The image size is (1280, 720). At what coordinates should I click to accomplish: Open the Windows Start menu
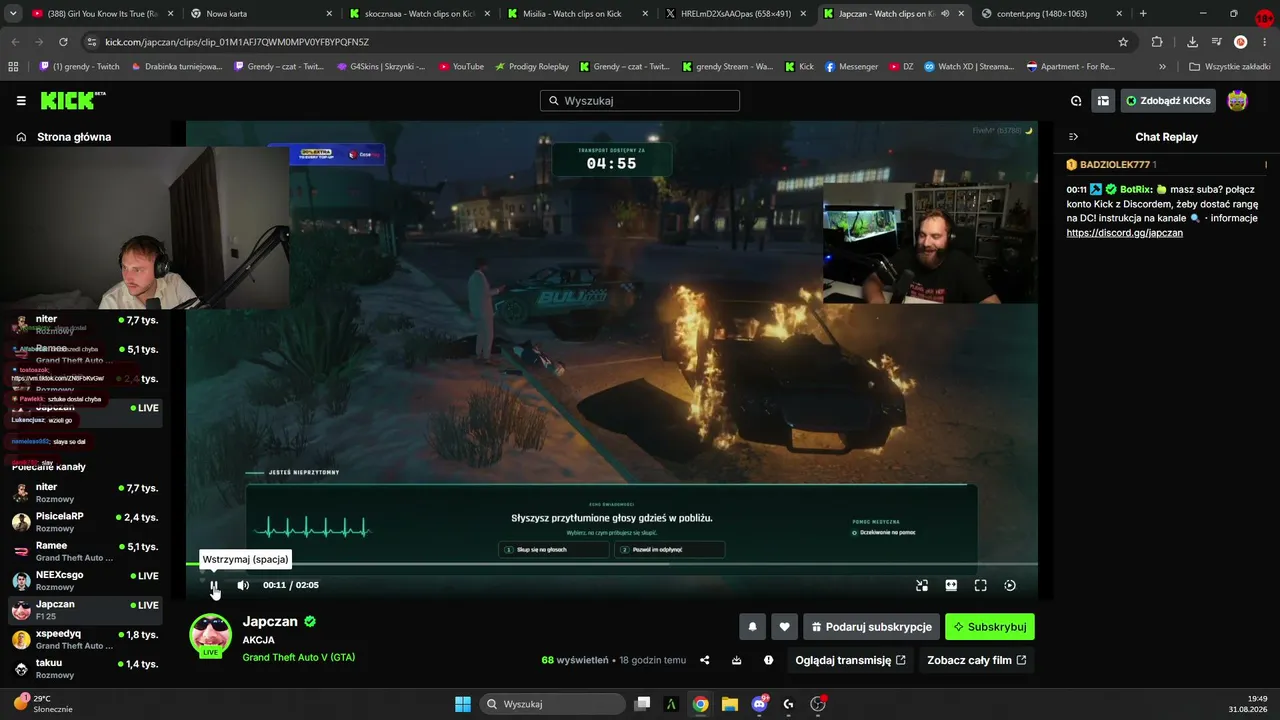pos(463,704)
